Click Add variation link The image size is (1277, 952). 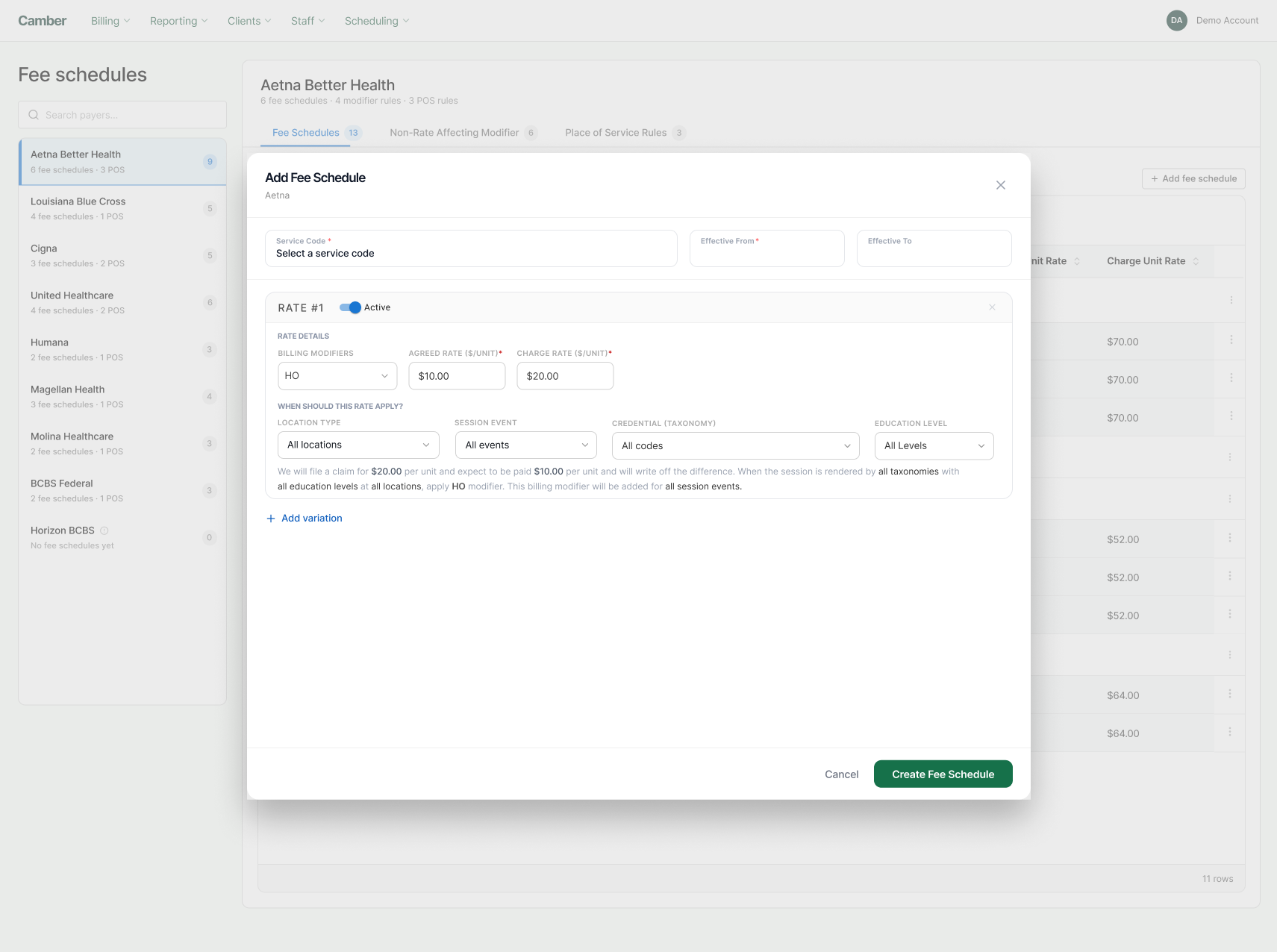(x=305, y=519)
